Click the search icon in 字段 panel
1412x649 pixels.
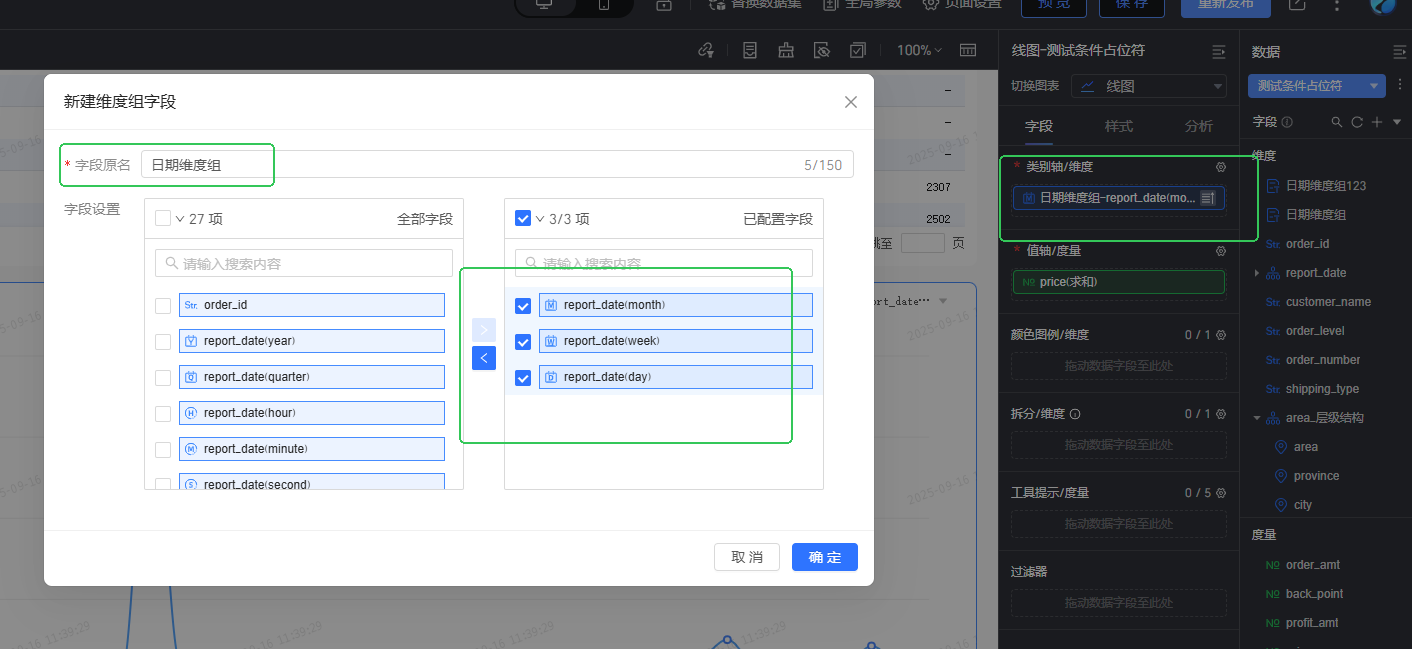[1337, 122]
